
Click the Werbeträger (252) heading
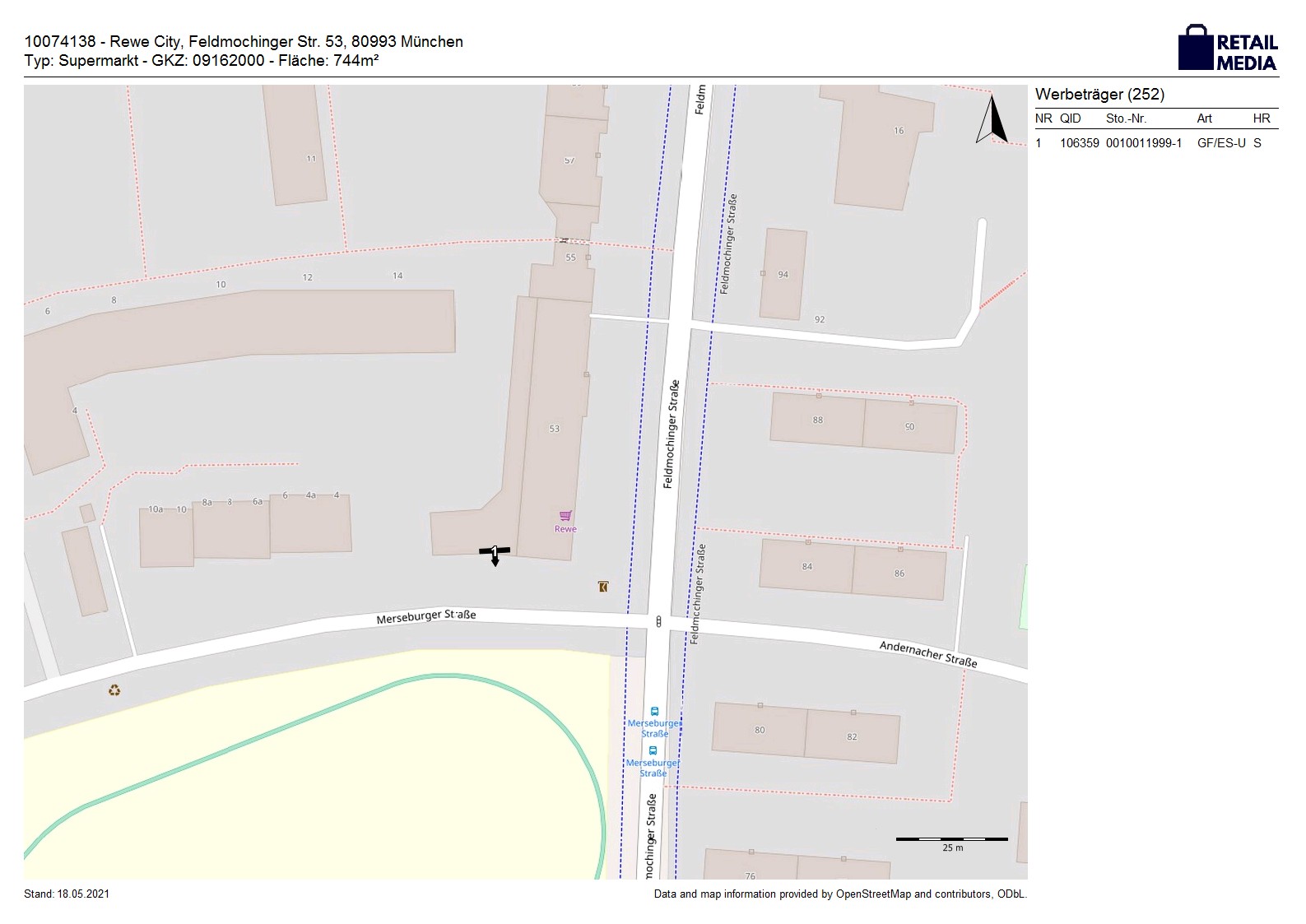1099,95
